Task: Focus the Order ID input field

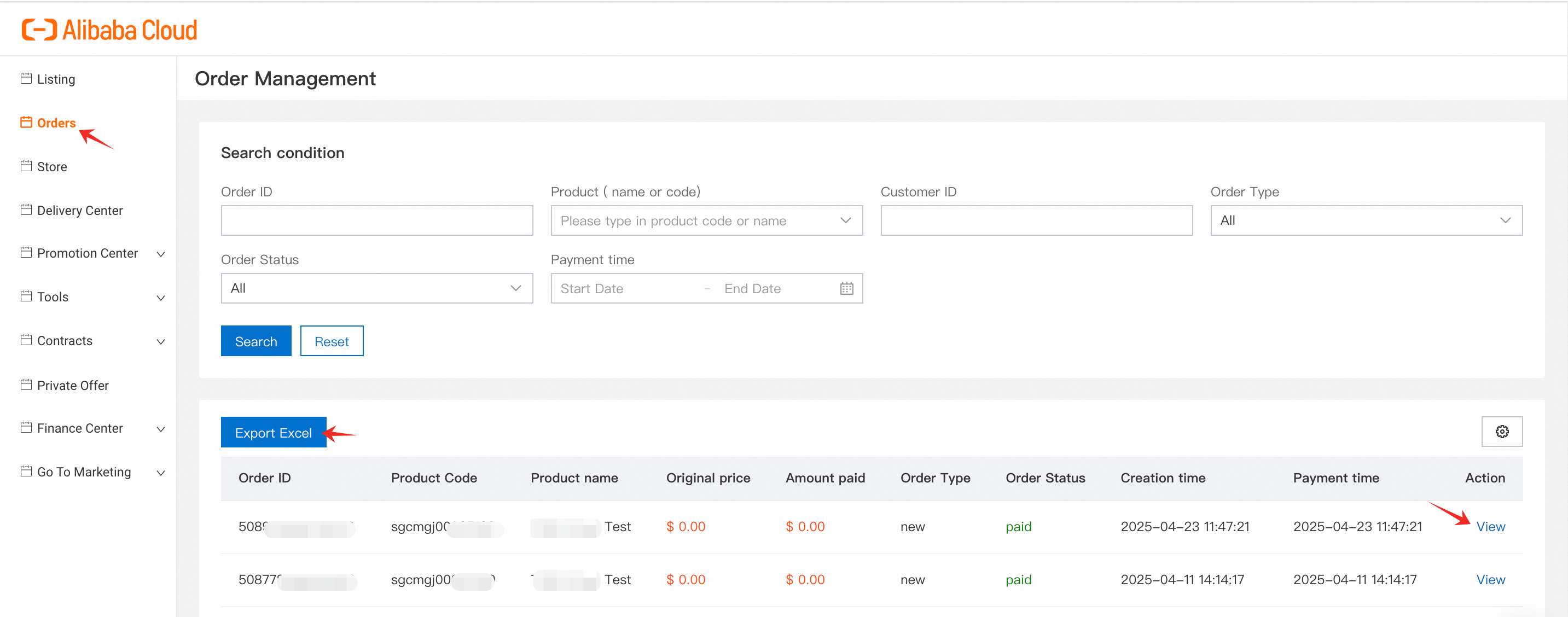Action: (x=377, y=220)
